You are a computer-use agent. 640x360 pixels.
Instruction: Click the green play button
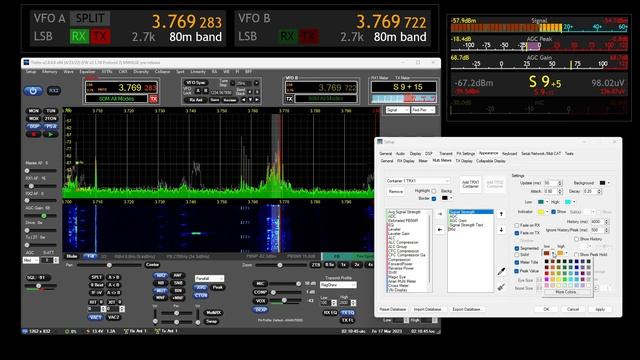tap(50, 134)
